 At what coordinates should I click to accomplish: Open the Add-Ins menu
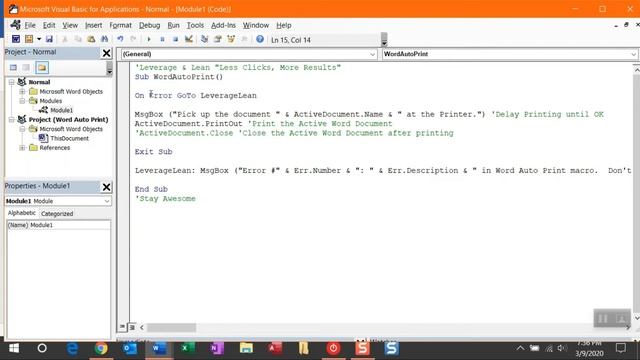pos(223,25)
